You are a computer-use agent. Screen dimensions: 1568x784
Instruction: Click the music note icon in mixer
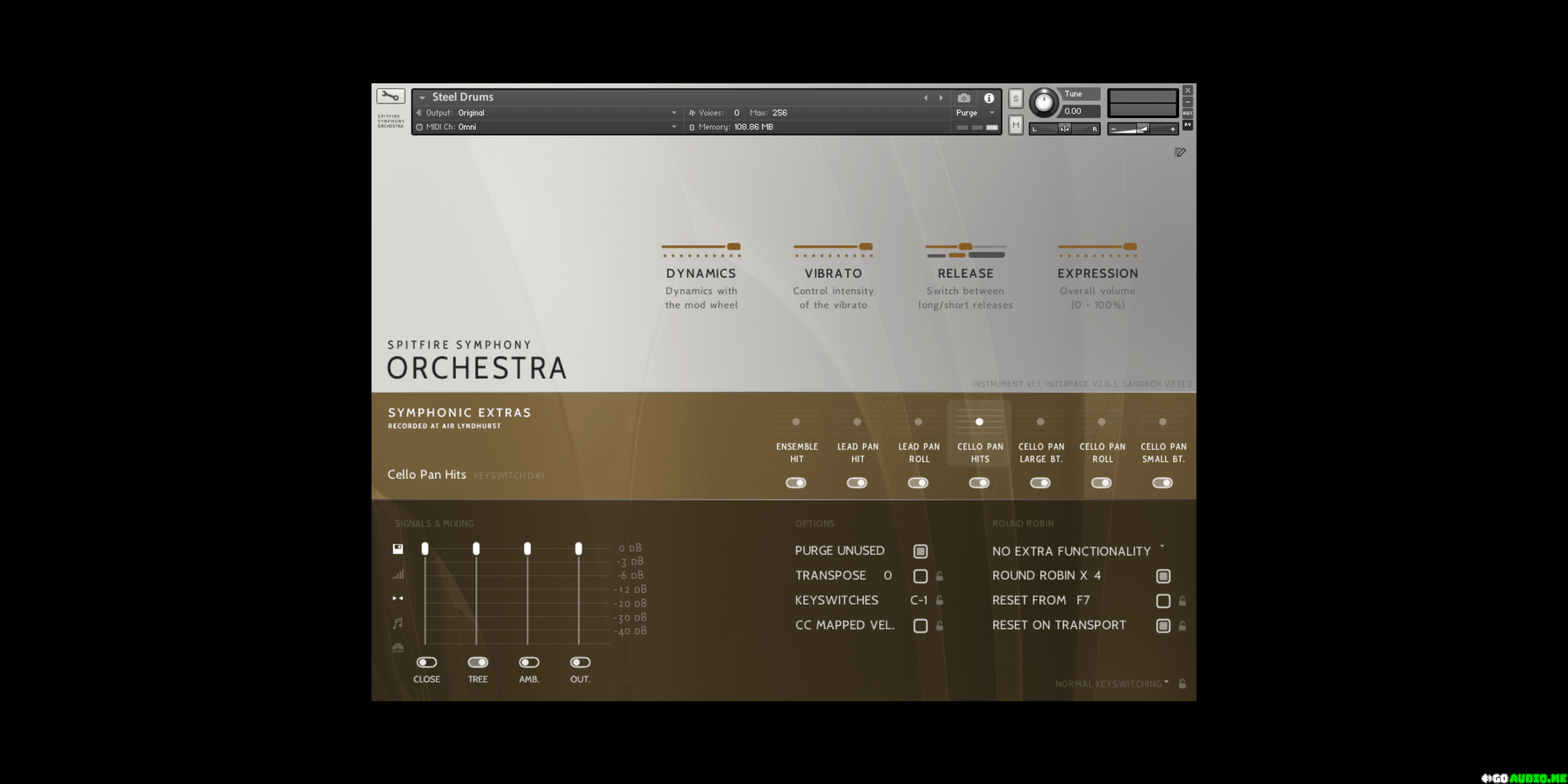click(x=398, y=624)
